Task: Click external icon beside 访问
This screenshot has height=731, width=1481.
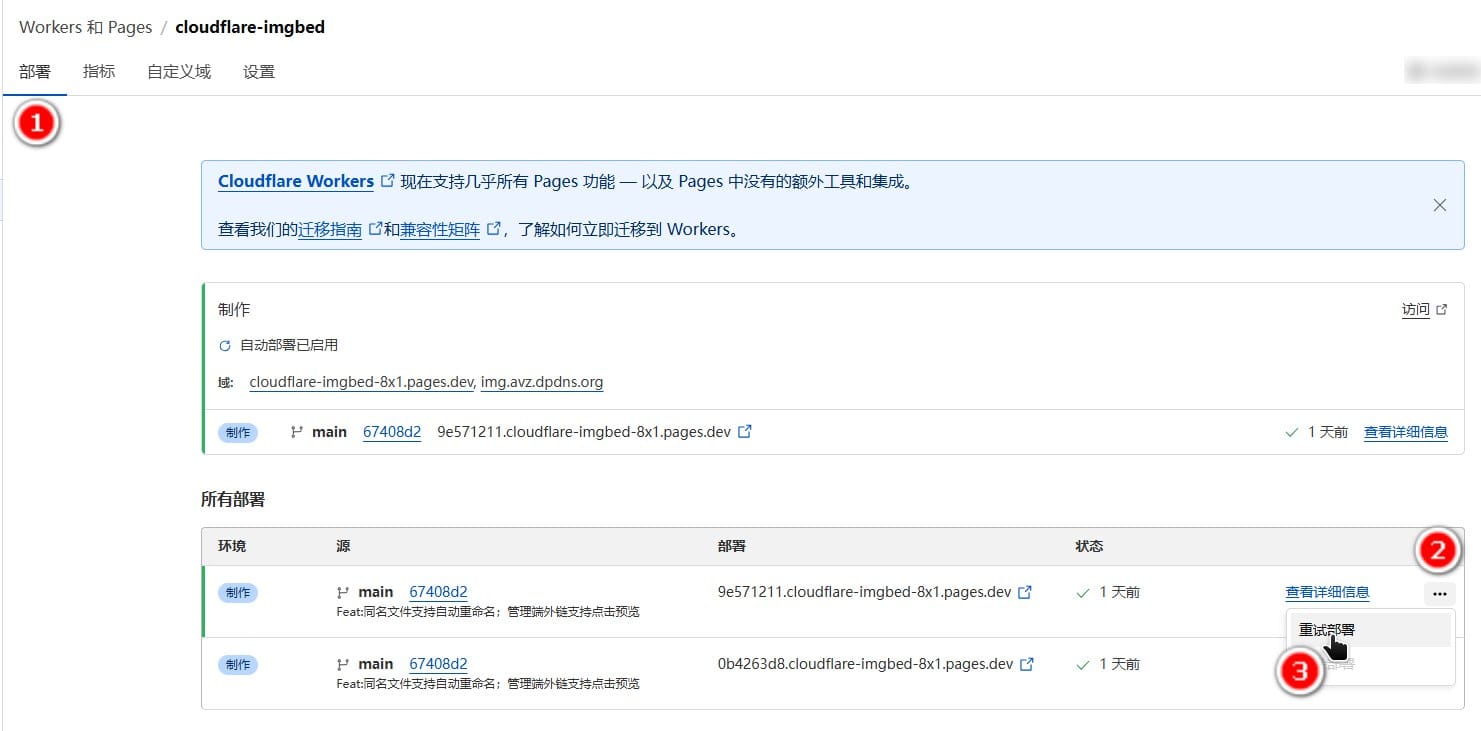Action: point(1442,310)
